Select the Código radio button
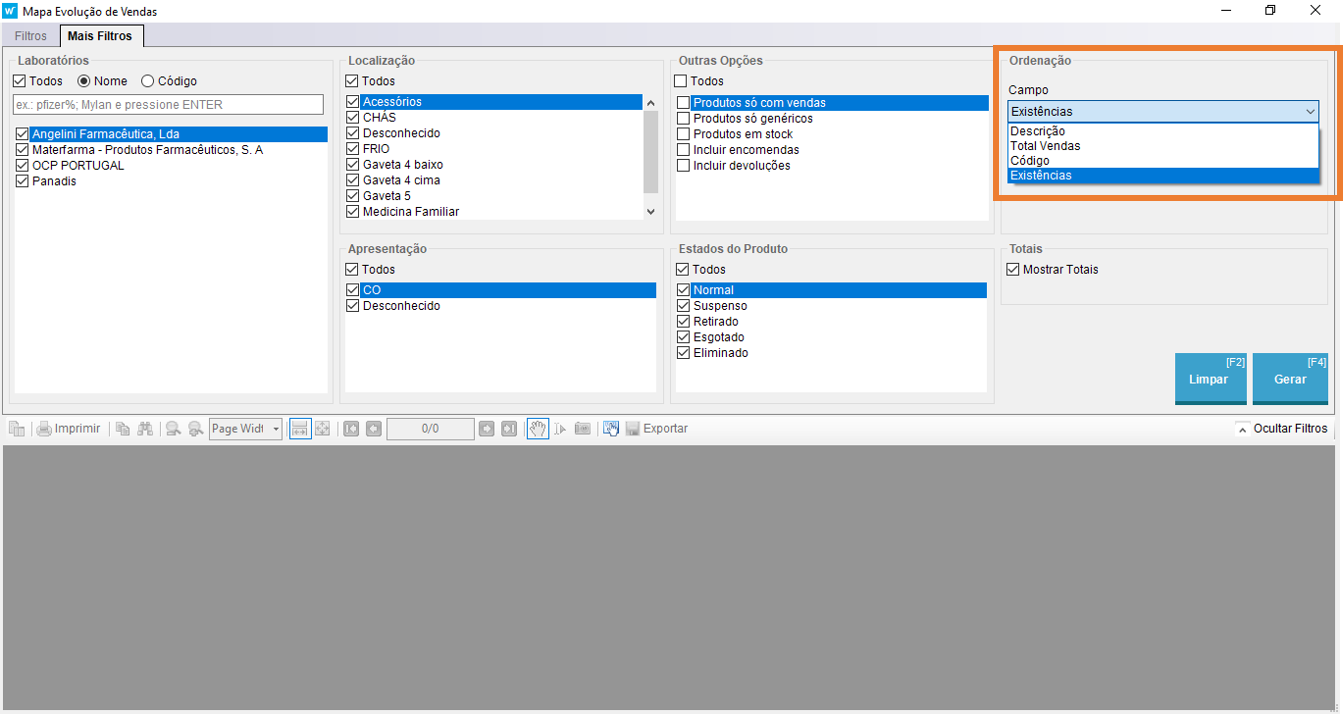This screenshot has width=1343, height=714. click(x=148, y=81)
